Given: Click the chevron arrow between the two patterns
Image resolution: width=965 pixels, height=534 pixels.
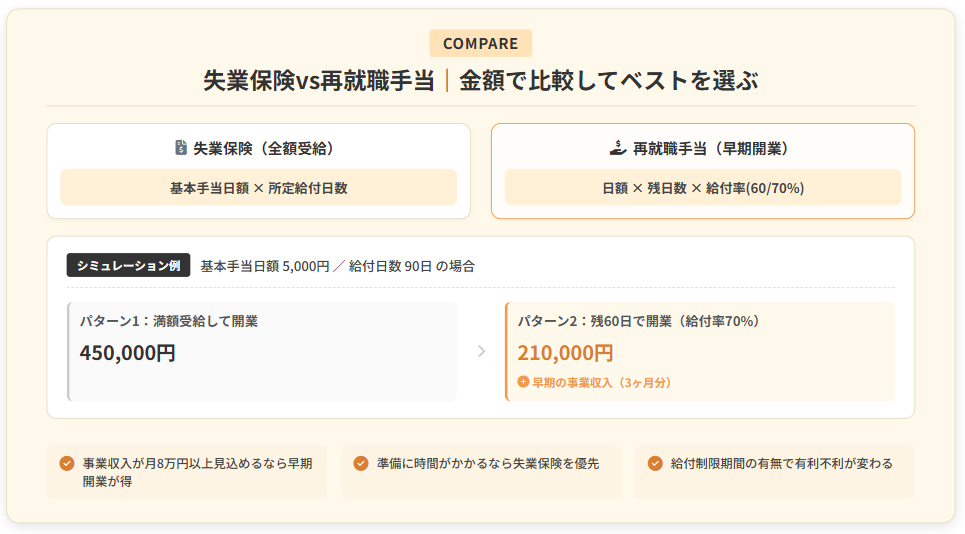Looking at the screenshot, I should [x=481, y=351].
